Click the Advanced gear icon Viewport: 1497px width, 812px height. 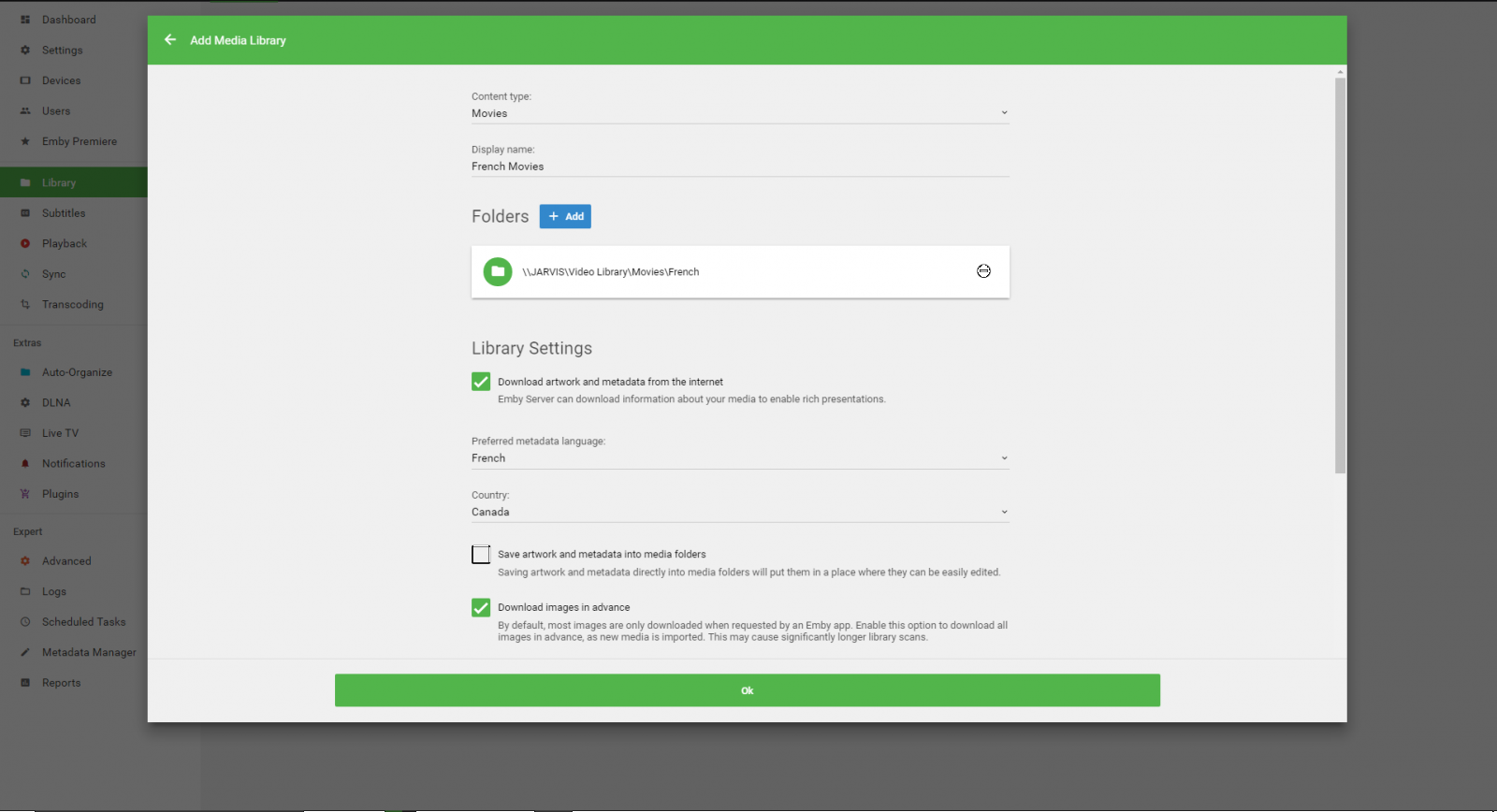tap(25, 561)
